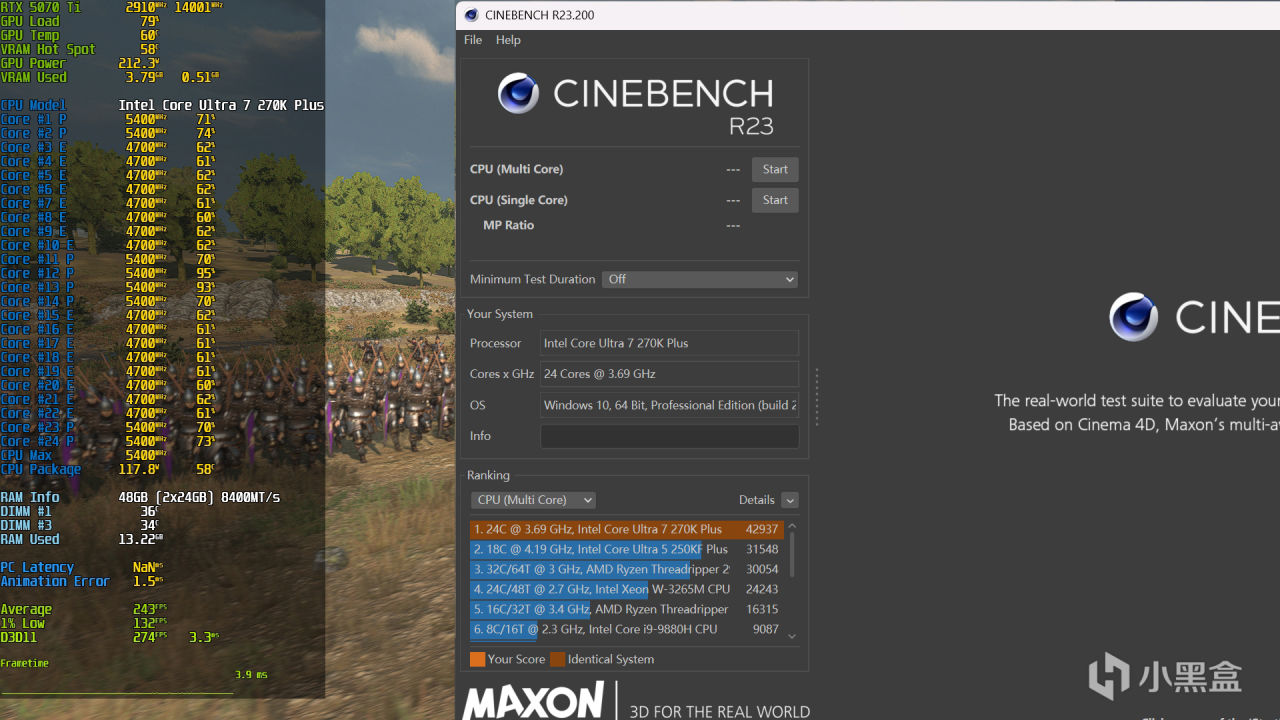Click the empty Info input field

coord(669,436)
